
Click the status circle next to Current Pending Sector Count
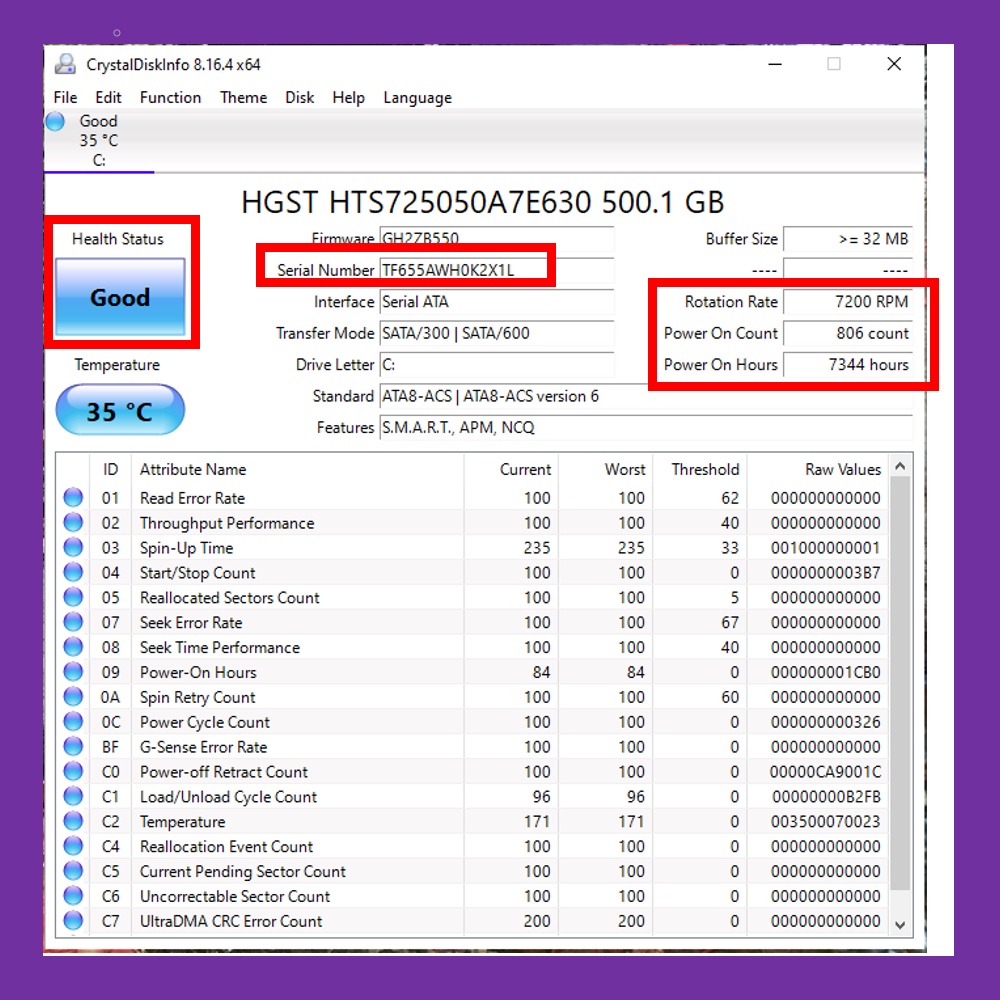[x=72, y=871]
